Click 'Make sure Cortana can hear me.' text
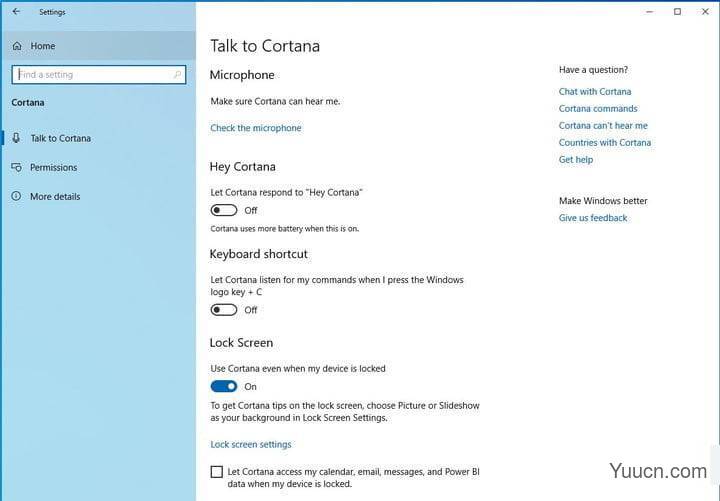 [276, 101]
